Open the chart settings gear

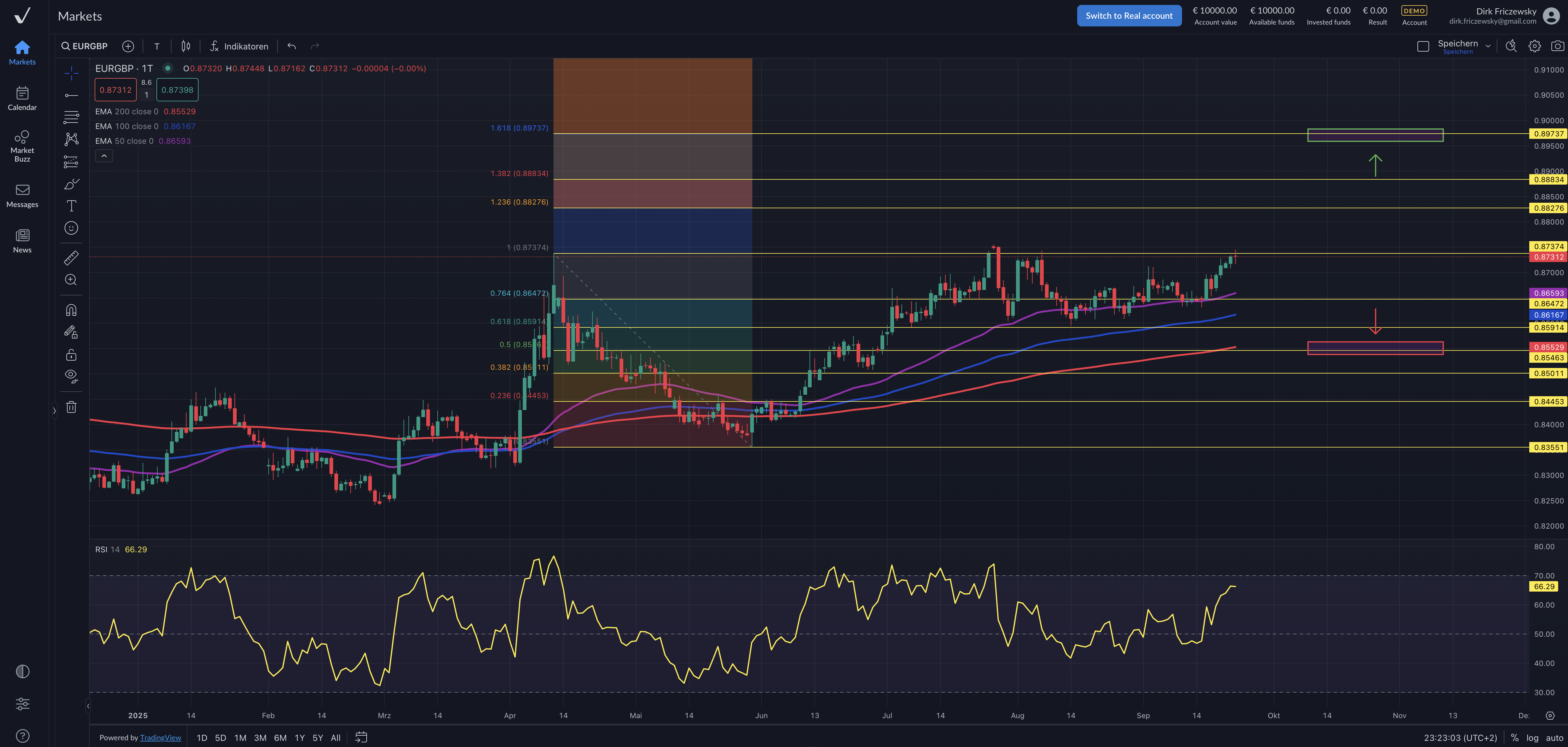pyautogui.click(x=1535, y=46)
